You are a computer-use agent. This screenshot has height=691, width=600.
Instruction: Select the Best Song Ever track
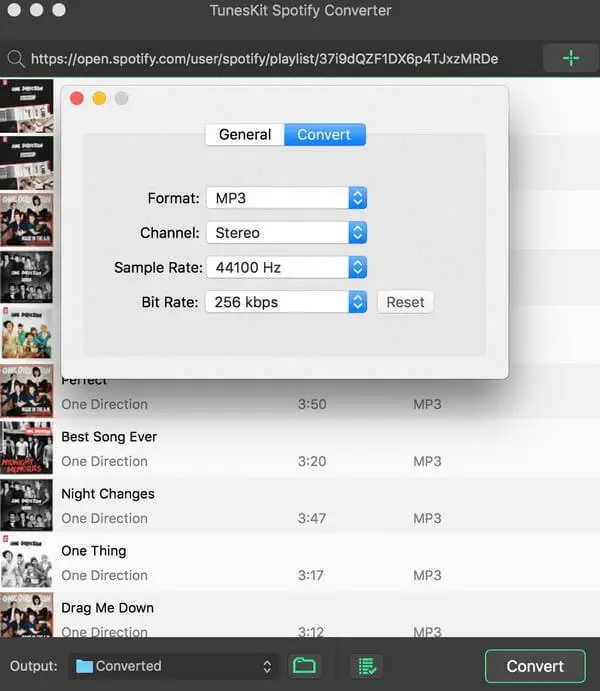click(x=300, y=448)
